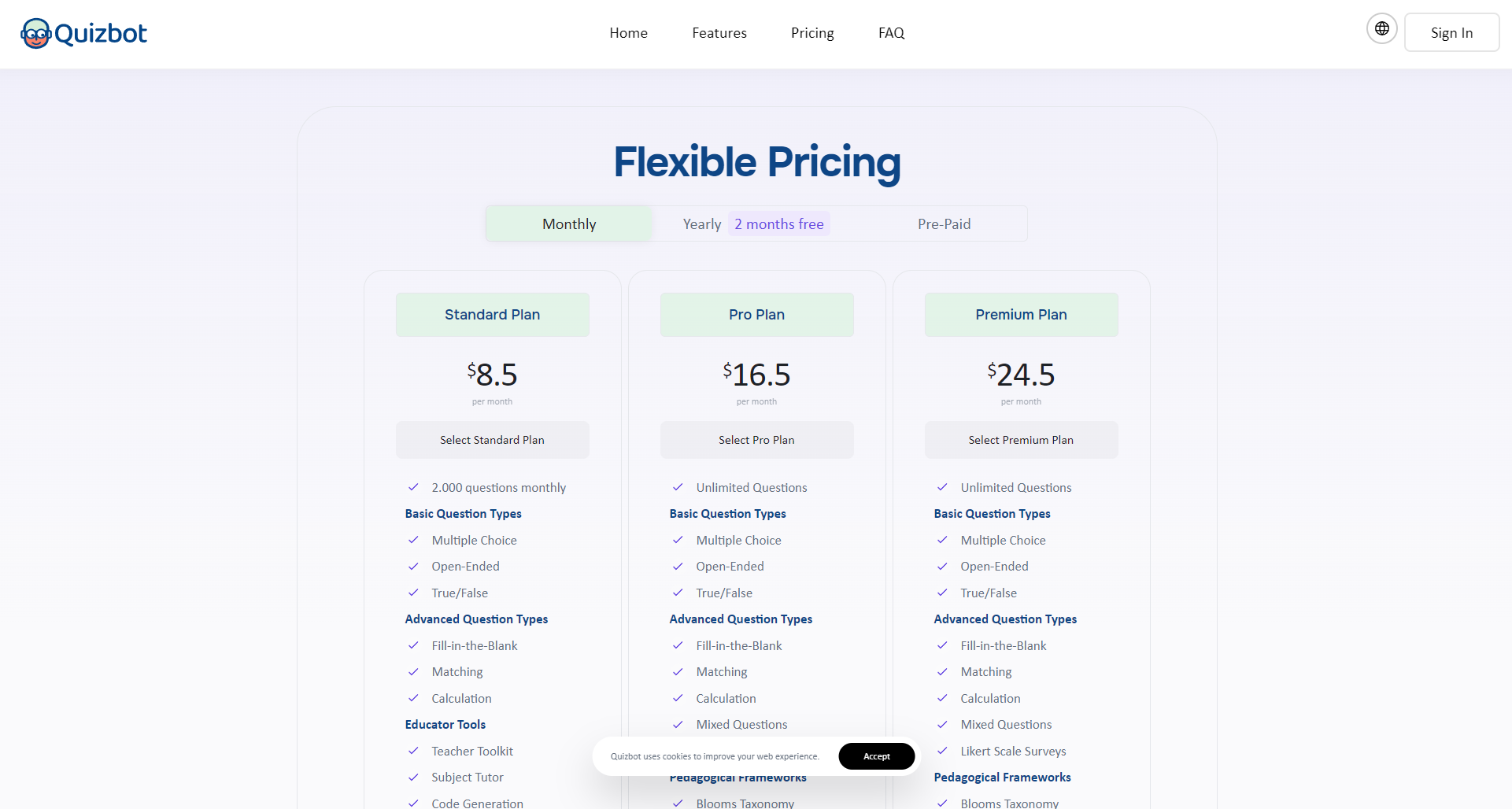Choose Select Pro Plan button

tap(756, 440)
